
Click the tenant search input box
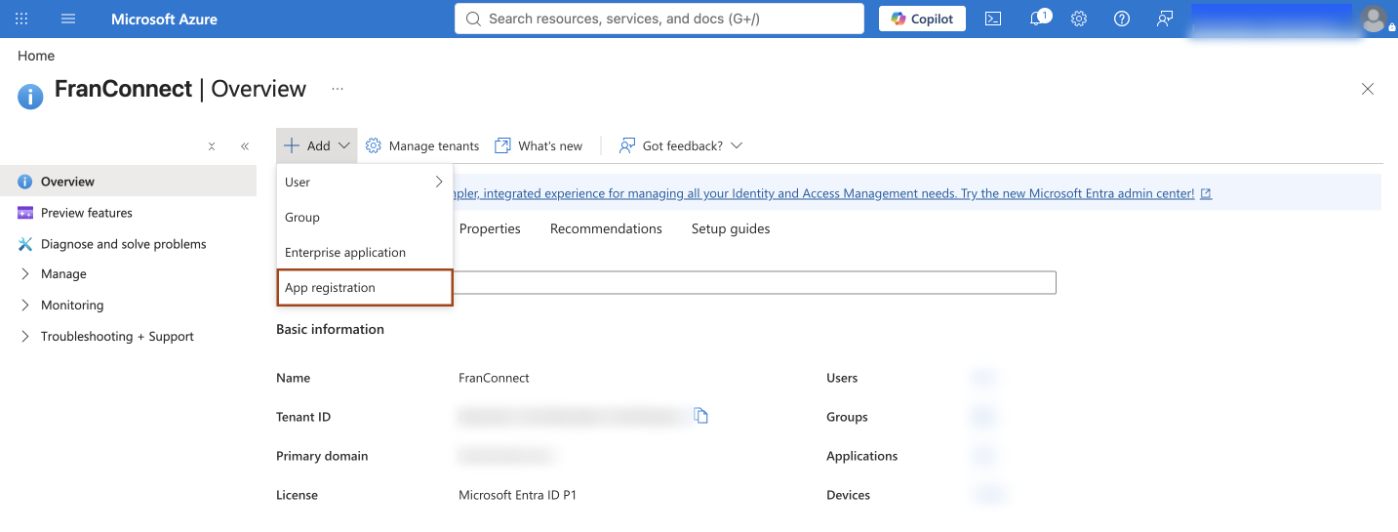coord(755,282)
